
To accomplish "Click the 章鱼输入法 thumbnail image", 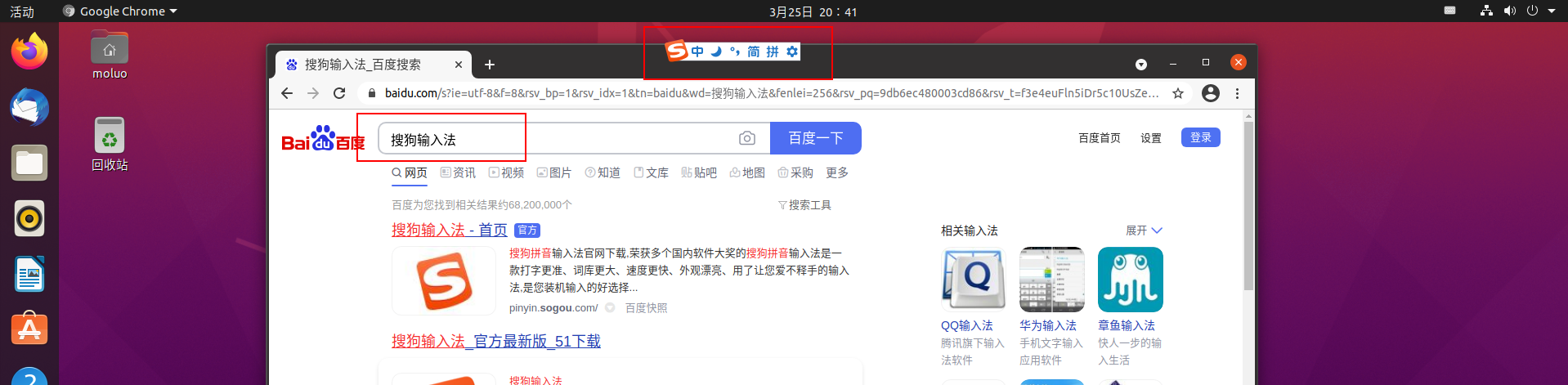I will tap(1131, 280).
